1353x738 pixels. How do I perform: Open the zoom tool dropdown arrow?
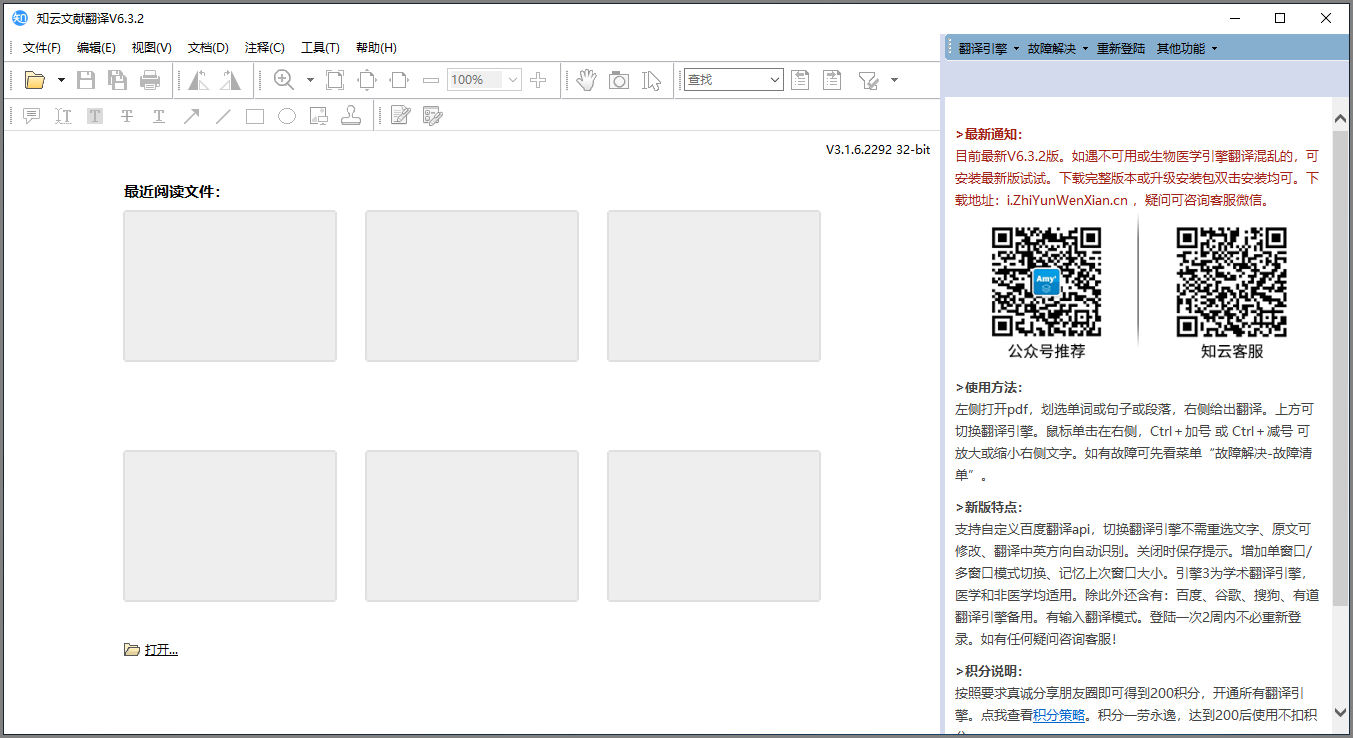[x=310, y=80]
